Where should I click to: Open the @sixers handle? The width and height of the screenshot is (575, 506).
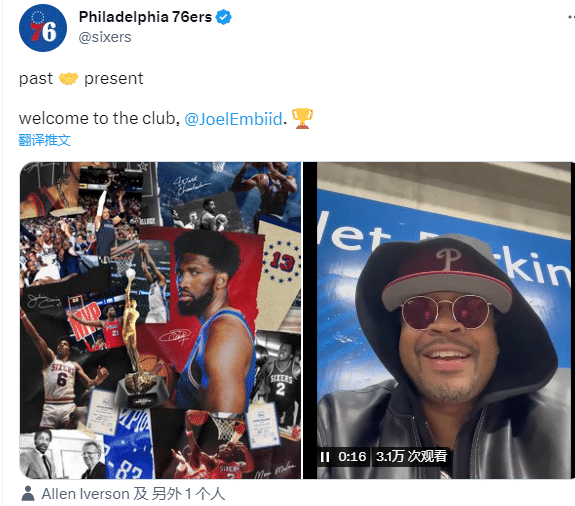tap(105, 37)
